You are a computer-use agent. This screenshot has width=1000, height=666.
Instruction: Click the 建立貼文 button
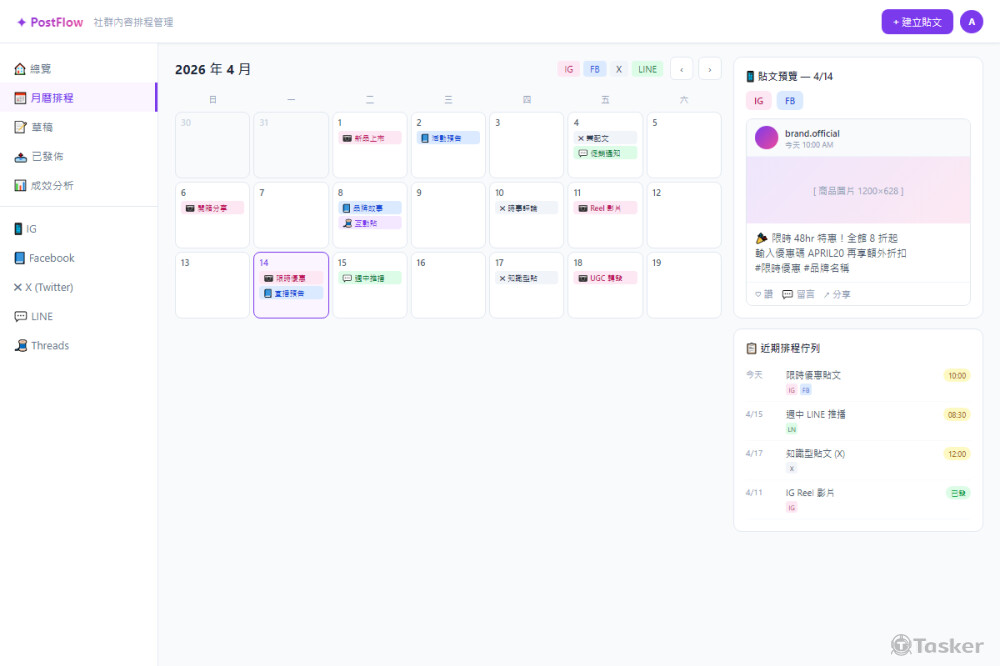[x=916, y=21]
